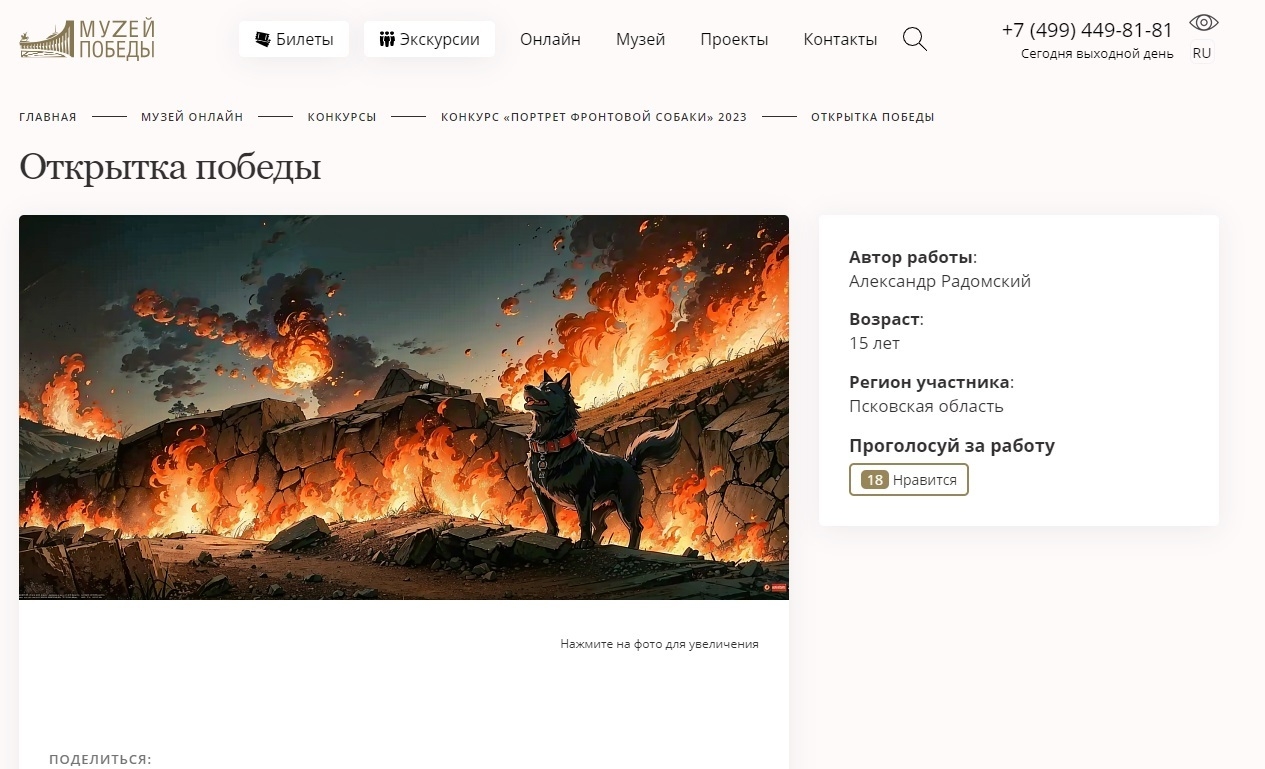This screenshot has height=769, width=1265.
Task: Vote with the Нравится button
Action: (x=909, y=480)
